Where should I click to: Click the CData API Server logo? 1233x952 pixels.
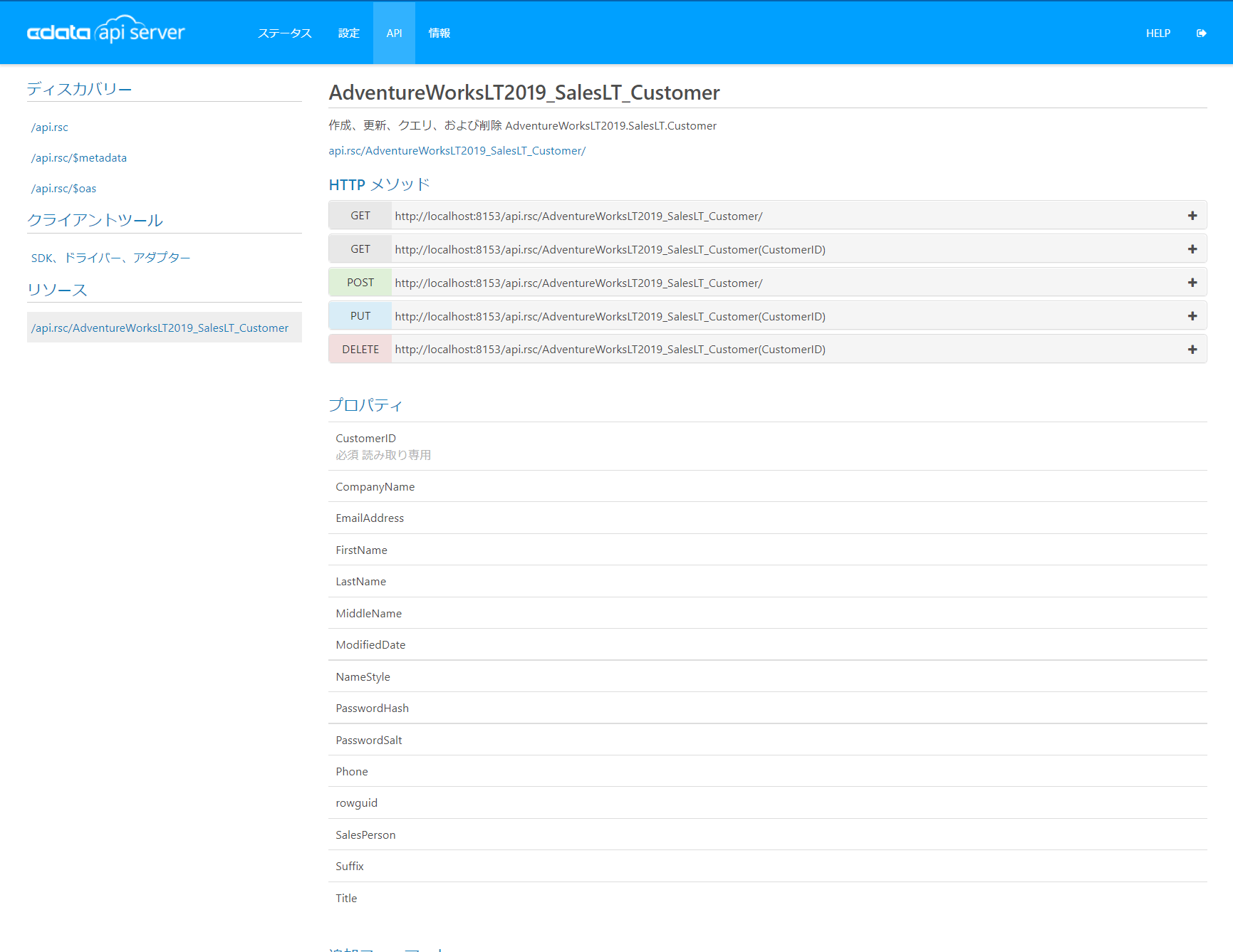click(x=105, y=31)
